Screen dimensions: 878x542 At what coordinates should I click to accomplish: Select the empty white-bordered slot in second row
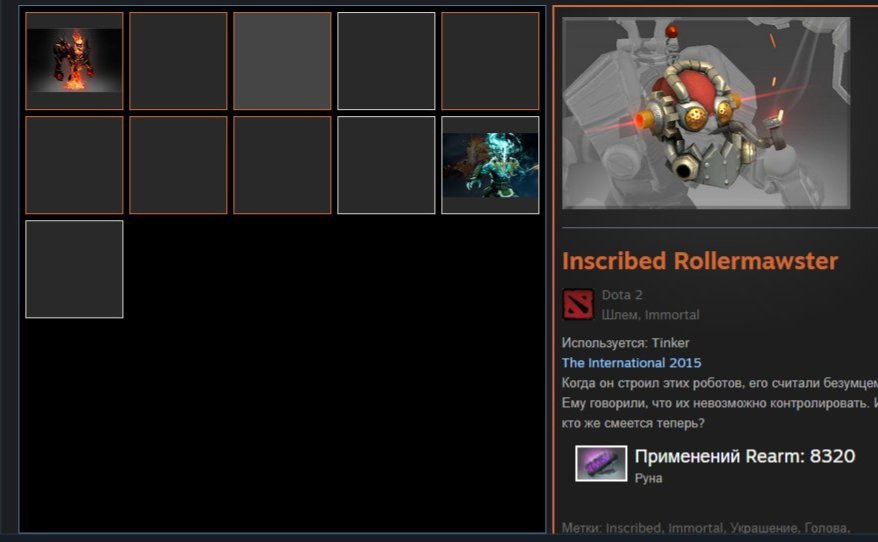(386, 165)
